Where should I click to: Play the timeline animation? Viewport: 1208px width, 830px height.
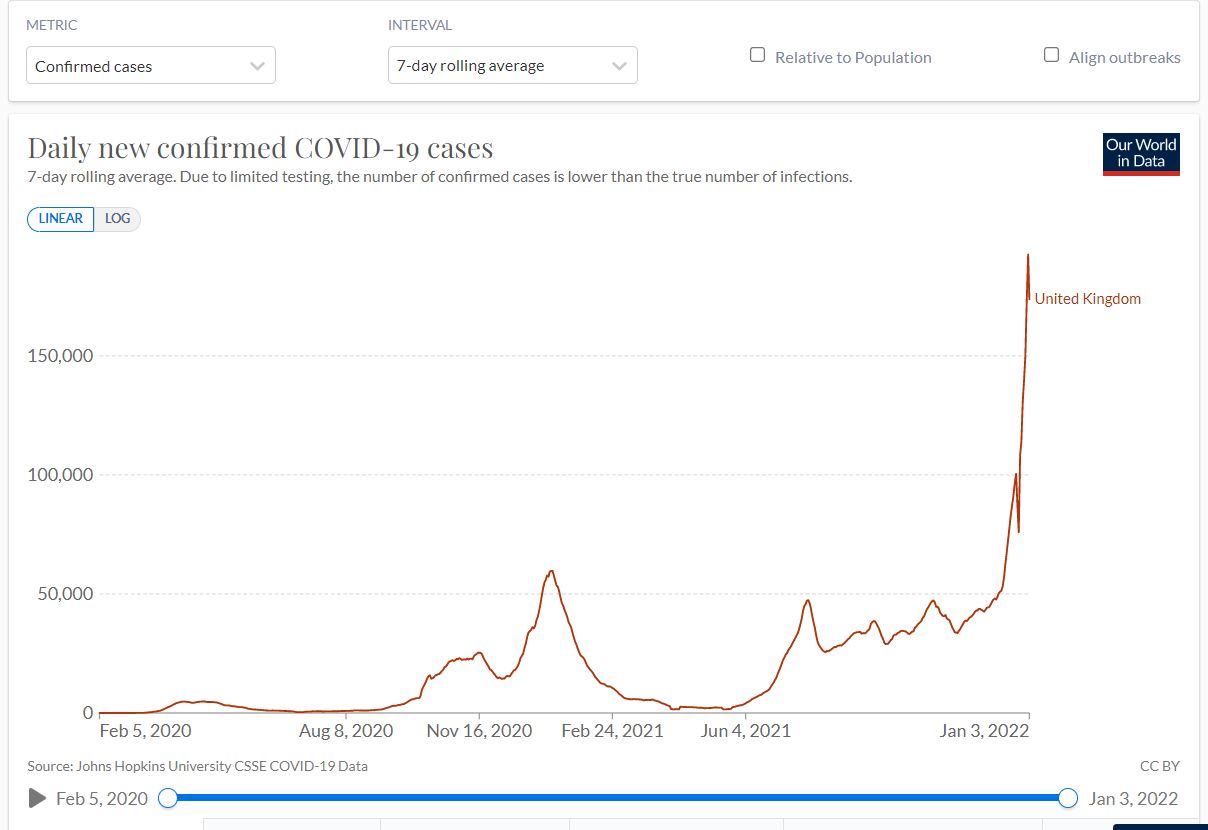coord(38,798)
